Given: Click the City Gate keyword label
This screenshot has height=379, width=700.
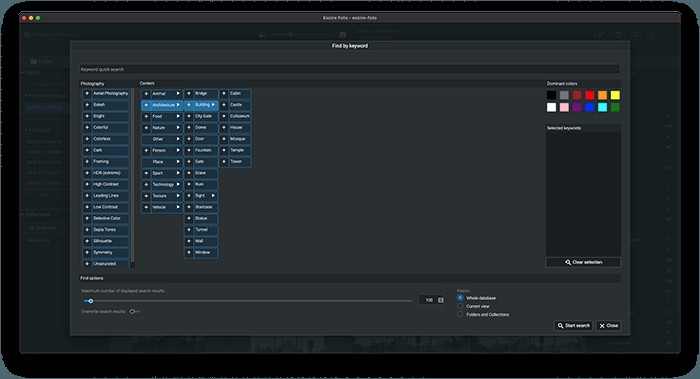Looking at the screenshot, I should pyautogui.click(x=203, y=116).
